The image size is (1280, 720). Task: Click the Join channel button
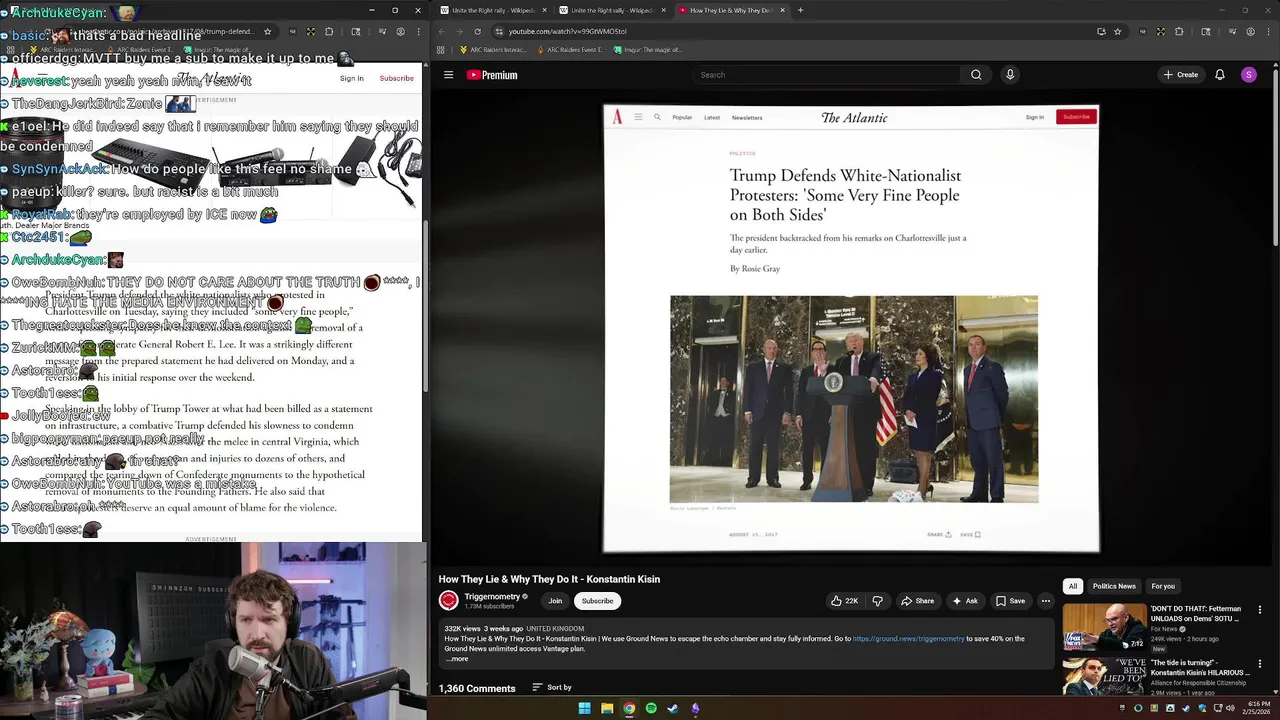pyautogui.click(x=555, y=601)
